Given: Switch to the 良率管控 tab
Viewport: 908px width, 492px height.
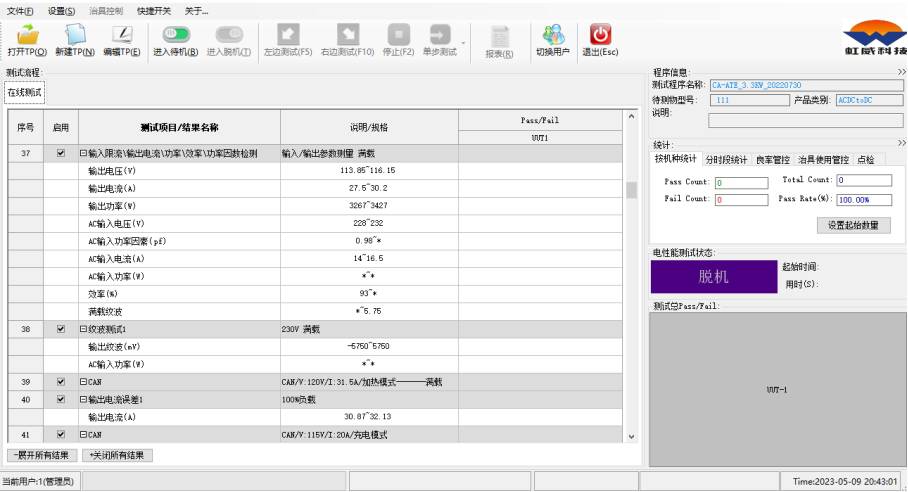Looking at the screenshot, I should coord(773,159).
